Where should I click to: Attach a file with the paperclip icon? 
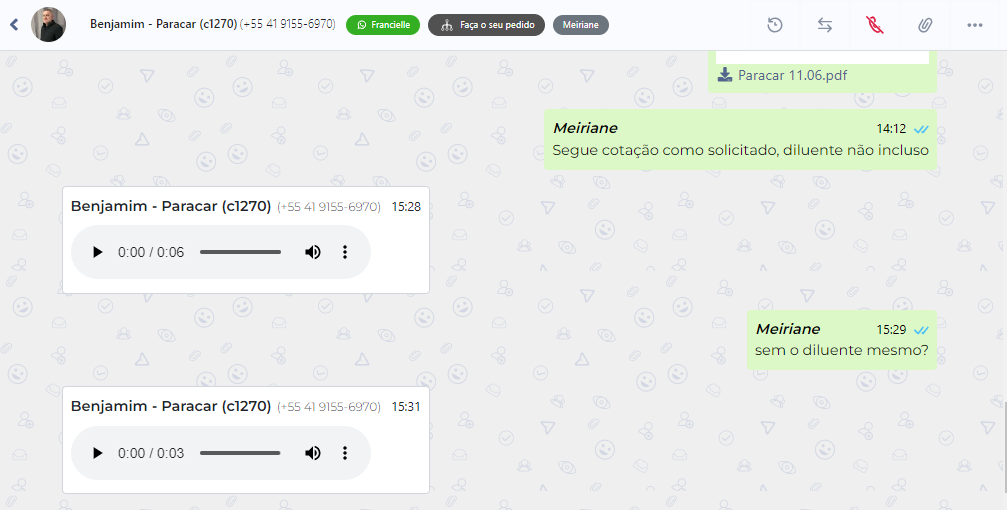coord(924,25)
